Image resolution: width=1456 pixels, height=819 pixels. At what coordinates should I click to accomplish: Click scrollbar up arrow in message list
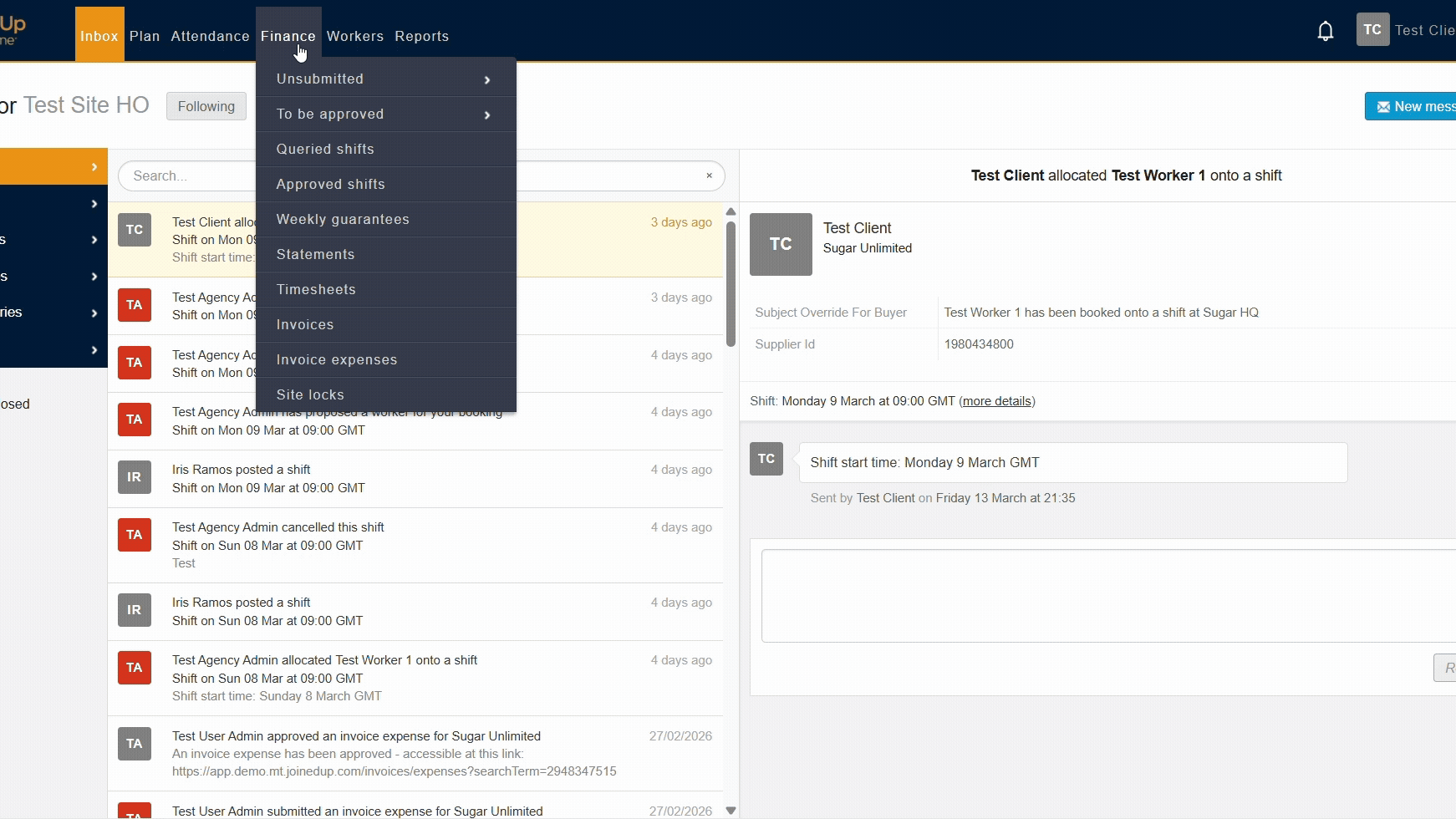[731, 212]
